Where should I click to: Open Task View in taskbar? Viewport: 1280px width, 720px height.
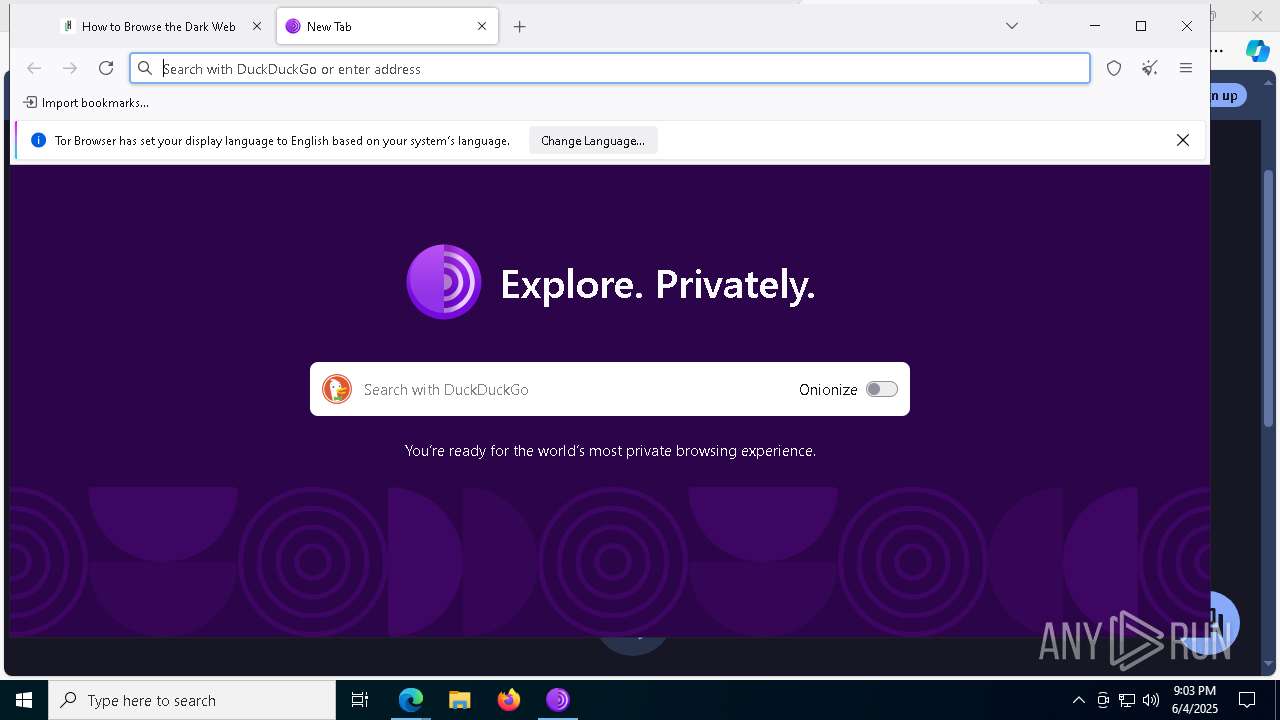(x=360, y=700)
